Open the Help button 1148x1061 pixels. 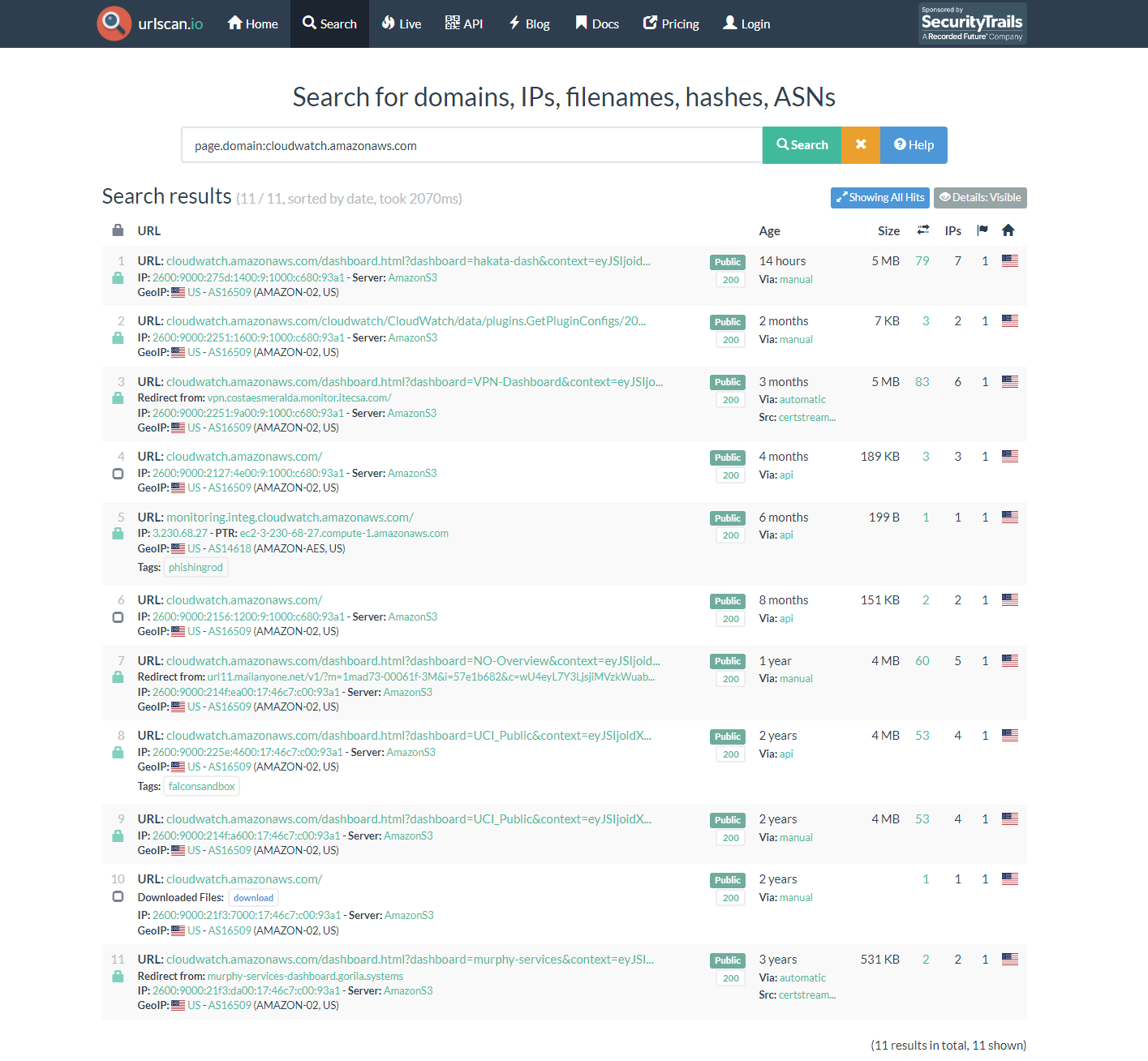tap(914, 145)
